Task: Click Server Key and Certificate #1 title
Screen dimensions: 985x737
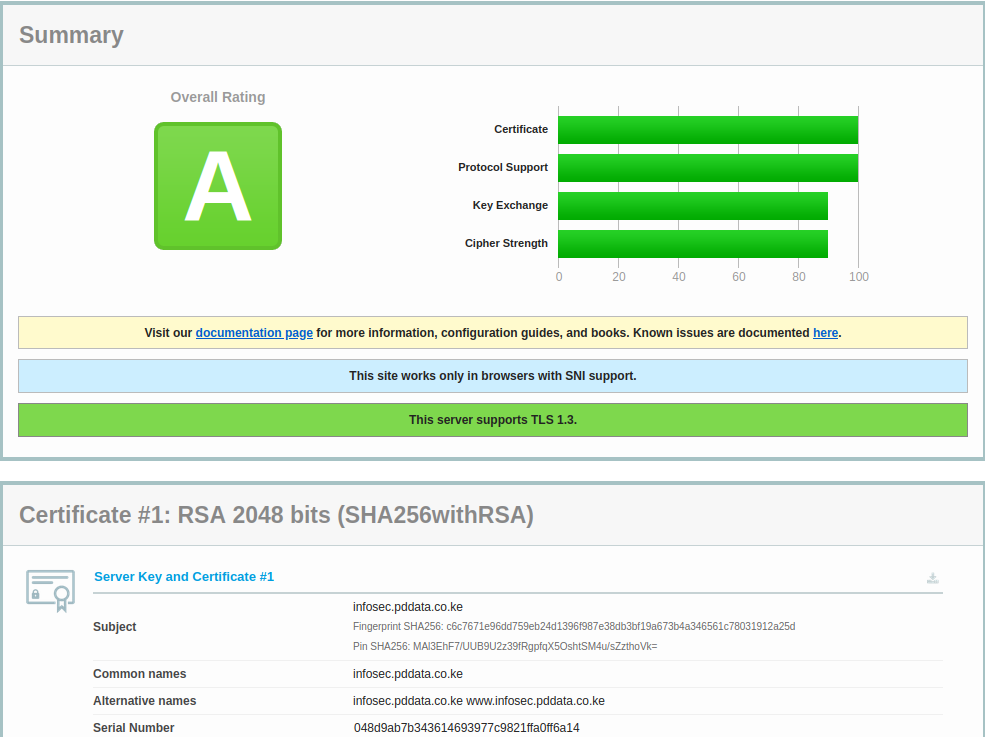Action: (184, 577)
